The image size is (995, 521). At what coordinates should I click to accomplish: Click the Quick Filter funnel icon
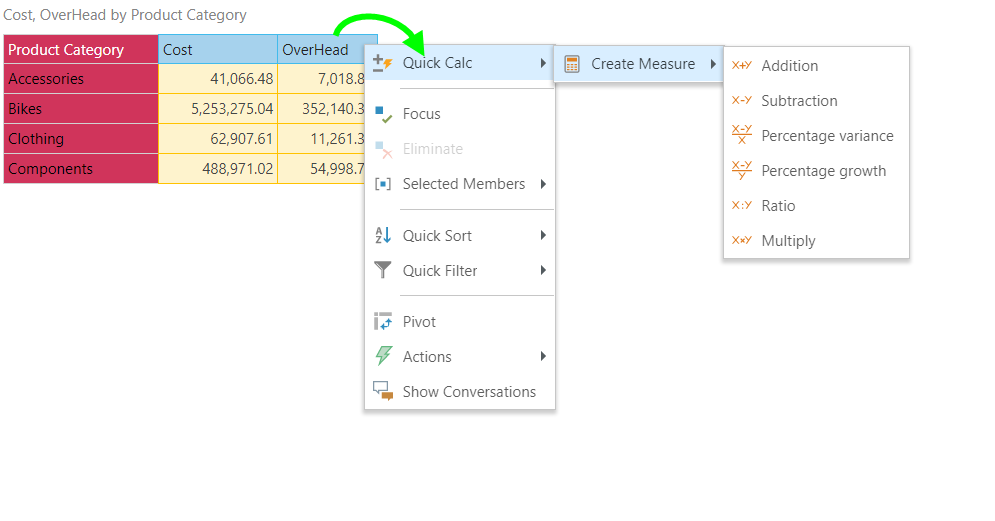[382, 271]
